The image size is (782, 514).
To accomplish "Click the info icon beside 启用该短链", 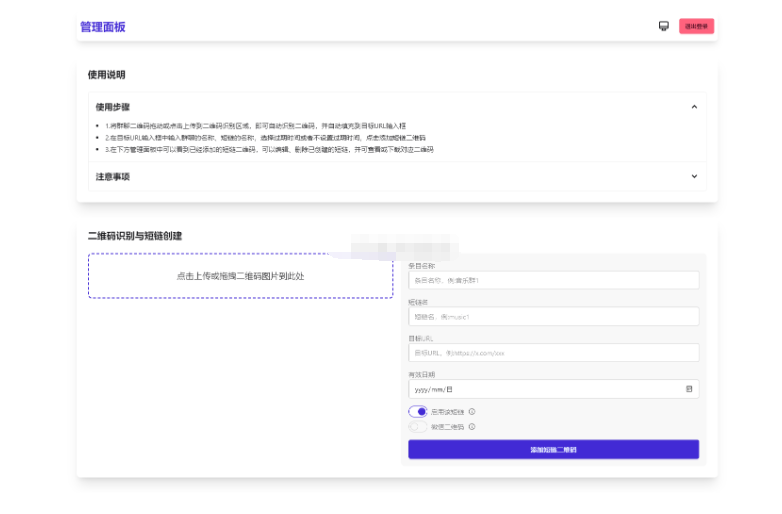I will [472, 411].
